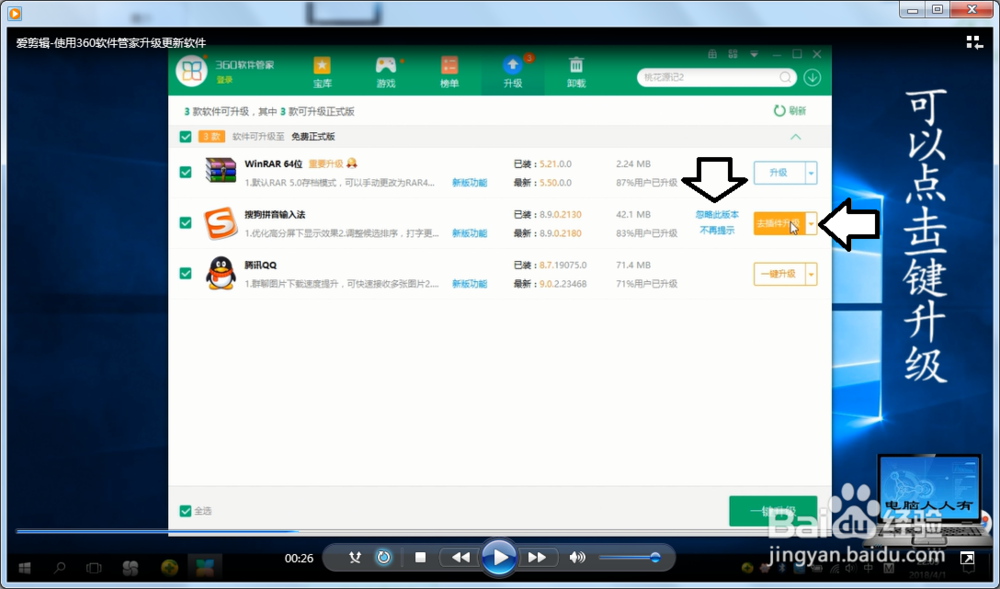Switch to the 游戏 tab
The height and width of the screenshot is (589, 1000).
386,72
